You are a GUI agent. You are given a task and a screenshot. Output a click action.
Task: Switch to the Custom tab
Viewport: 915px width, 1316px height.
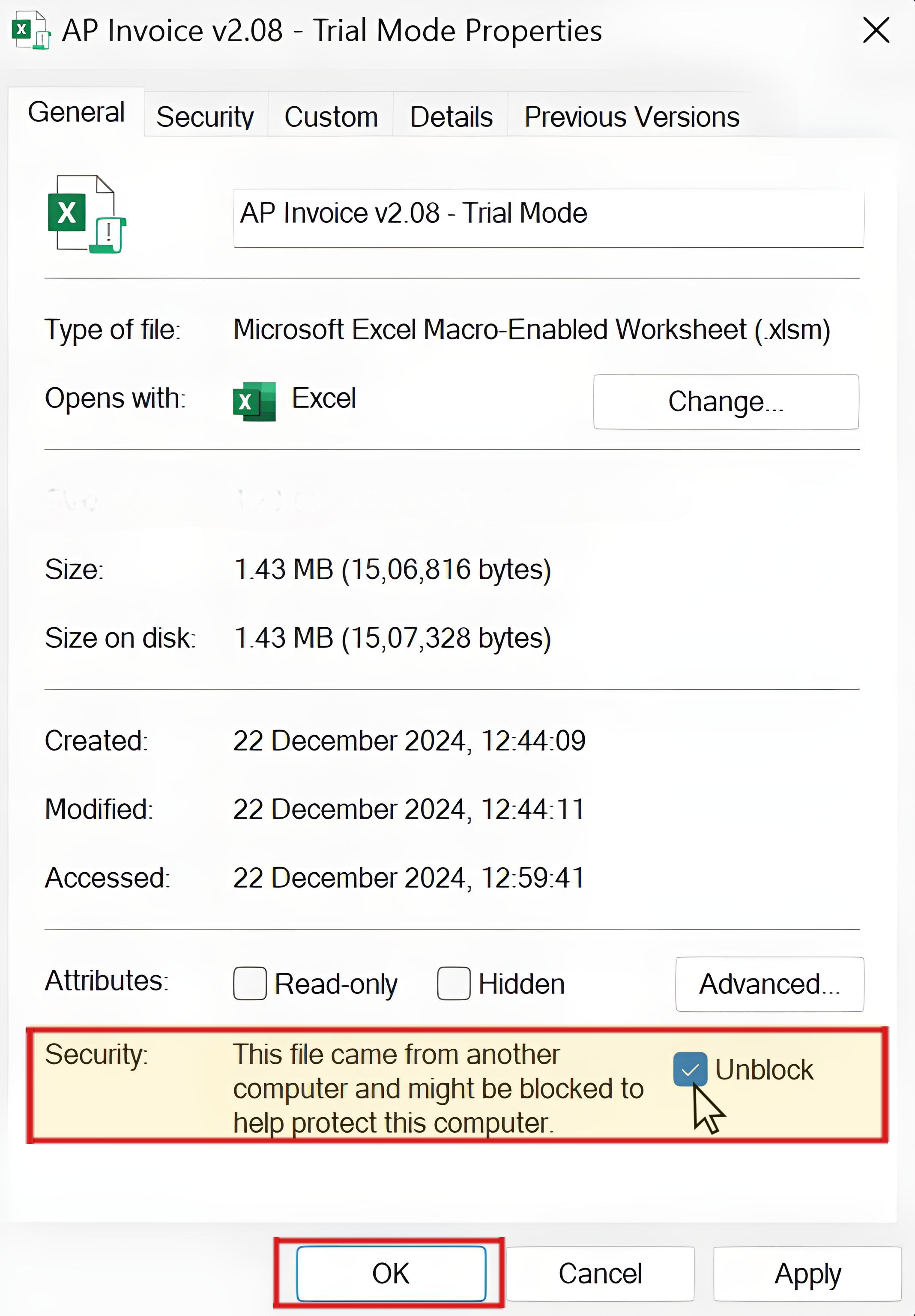[331, 116]
